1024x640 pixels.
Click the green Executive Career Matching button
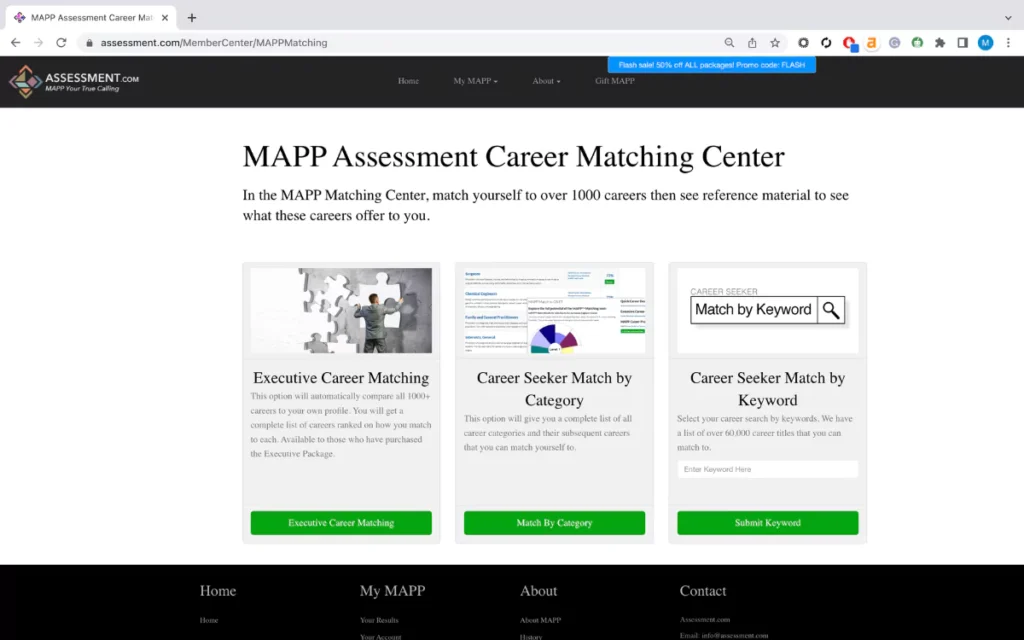341,522
